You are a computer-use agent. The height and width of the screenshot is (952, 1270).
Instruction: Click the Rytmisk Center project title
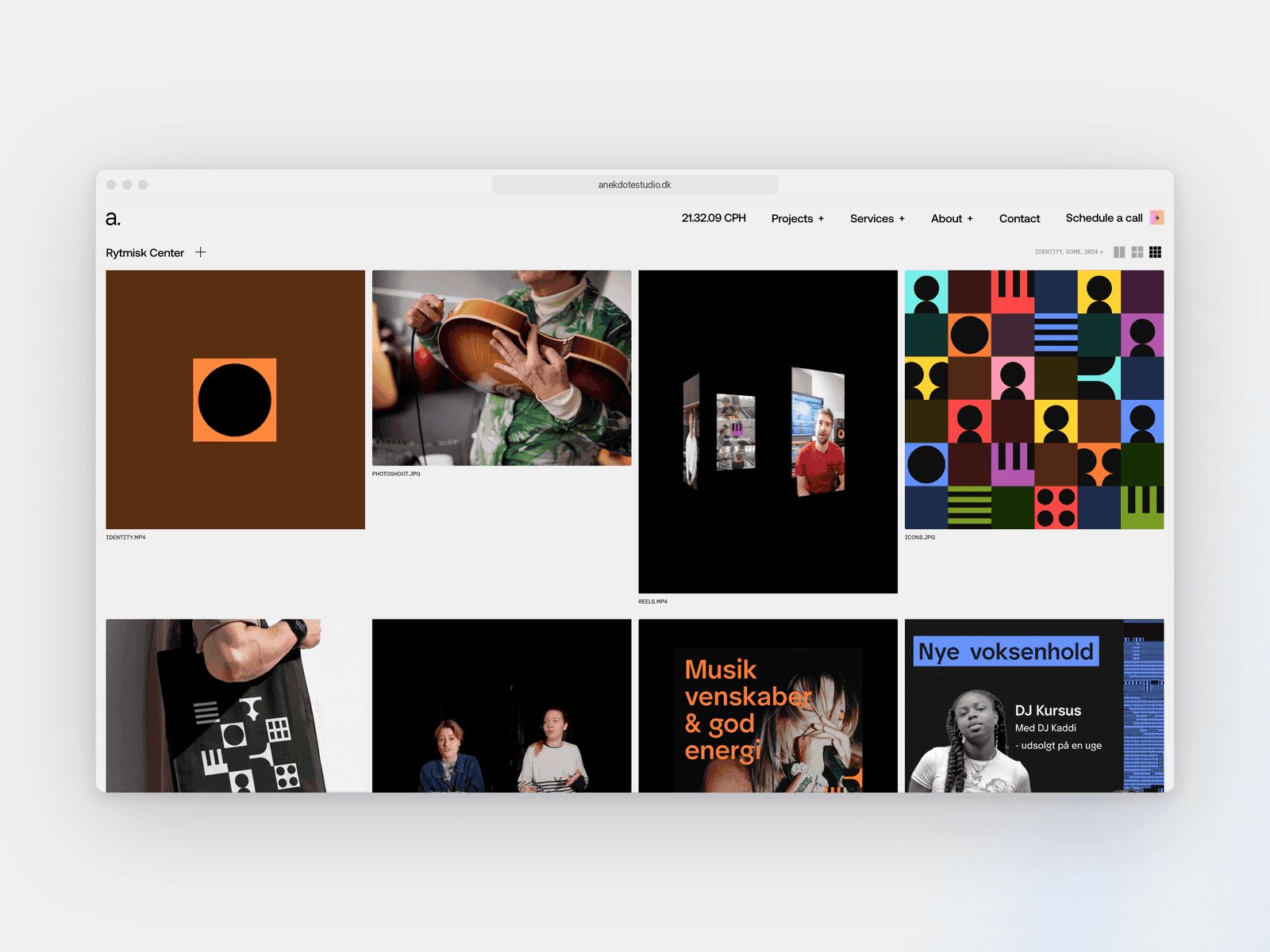(x=145, y=253)
